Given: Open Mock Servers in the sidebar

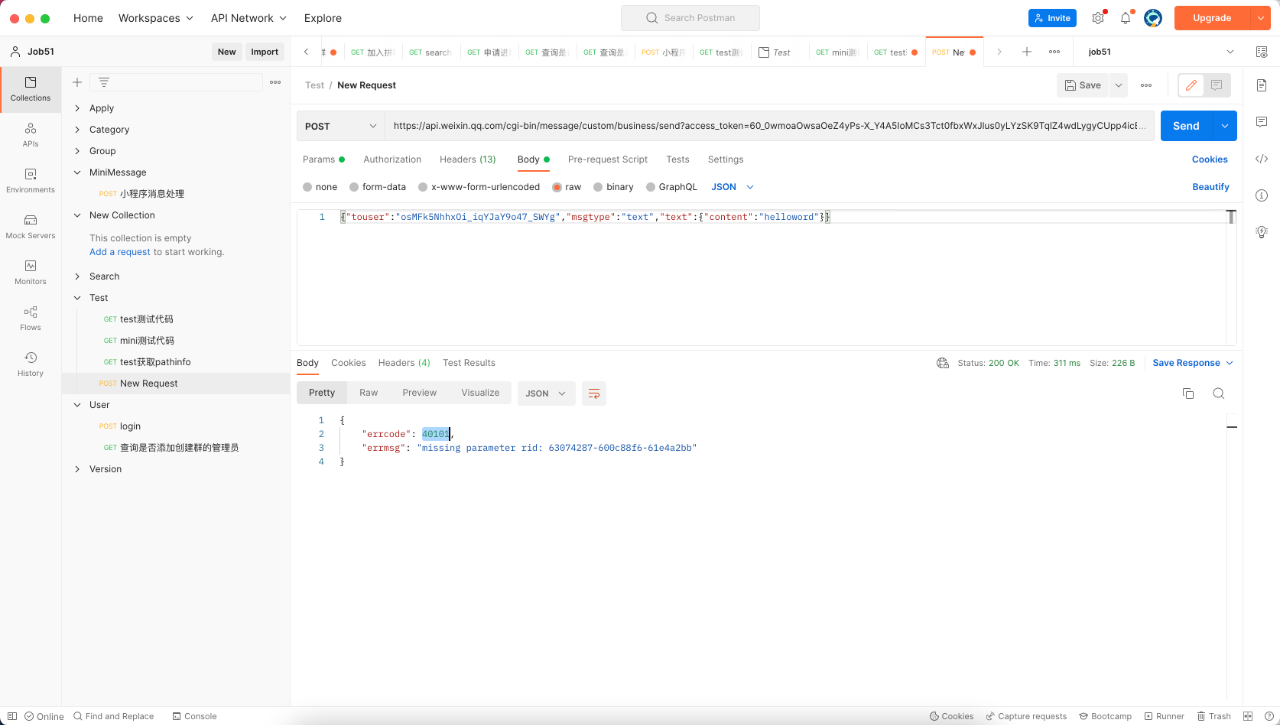Looking at the screenshot, I should pyautogui.click(x=30, y=227).
